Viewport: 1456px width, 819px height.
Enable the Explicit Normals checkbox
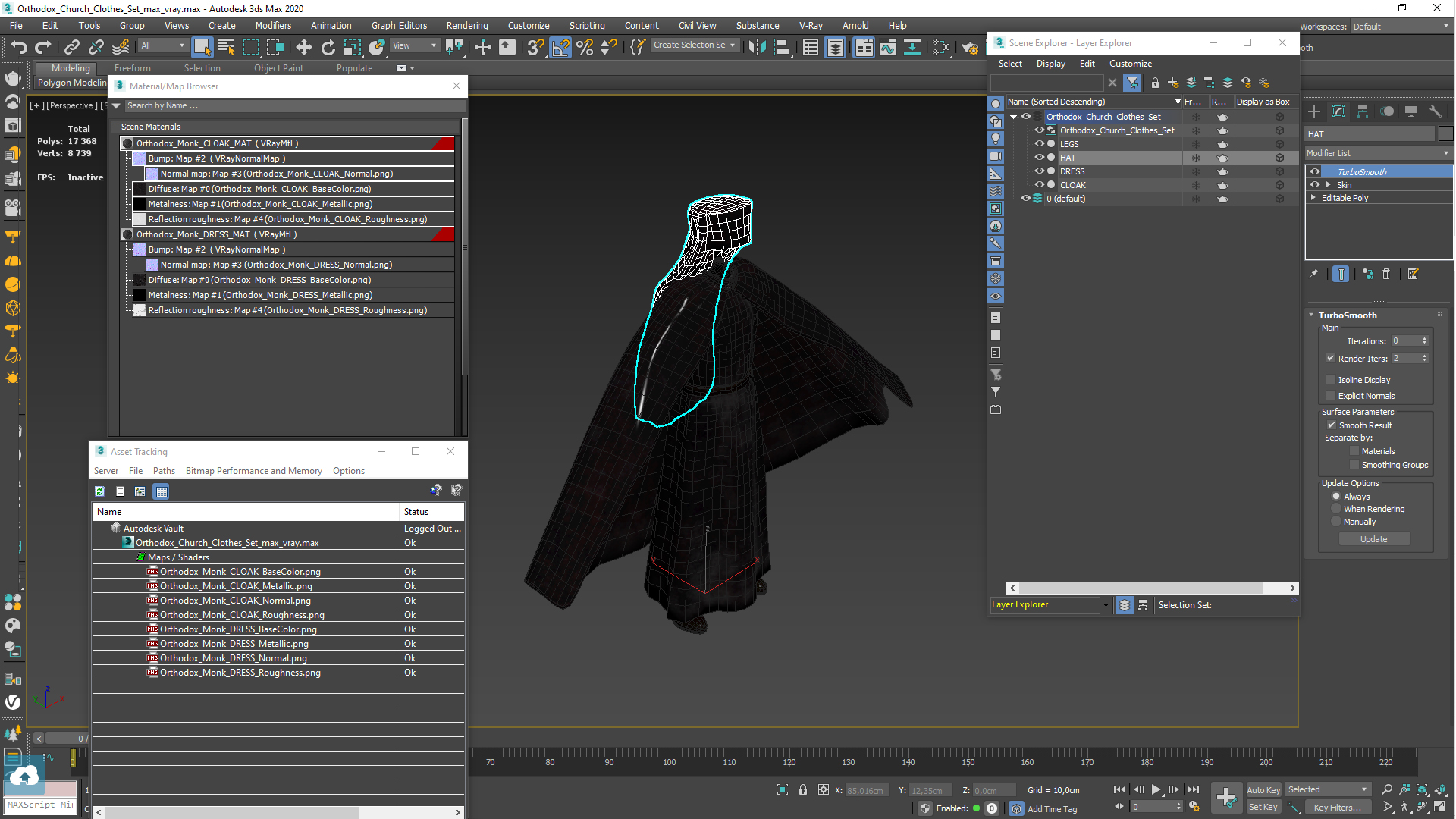tap(1331, 396)
